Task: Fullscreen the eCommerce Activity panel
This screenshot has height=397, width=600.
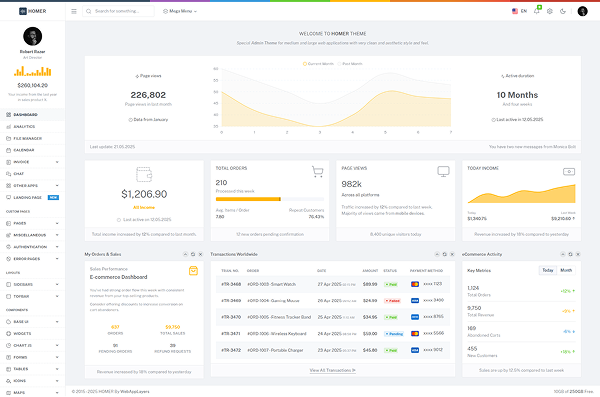Action: click(x=571, y=254)
